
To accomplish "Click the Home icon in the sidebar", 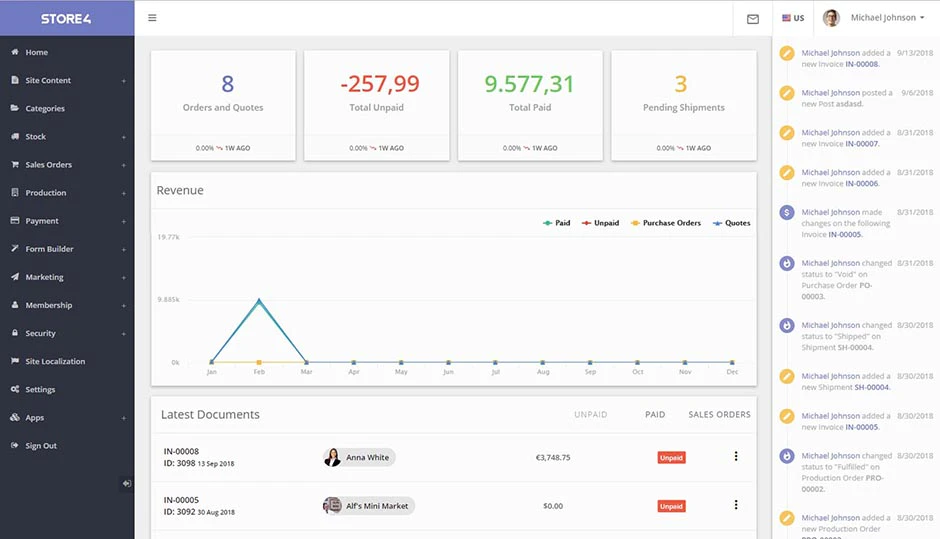I will coord(14,52).
